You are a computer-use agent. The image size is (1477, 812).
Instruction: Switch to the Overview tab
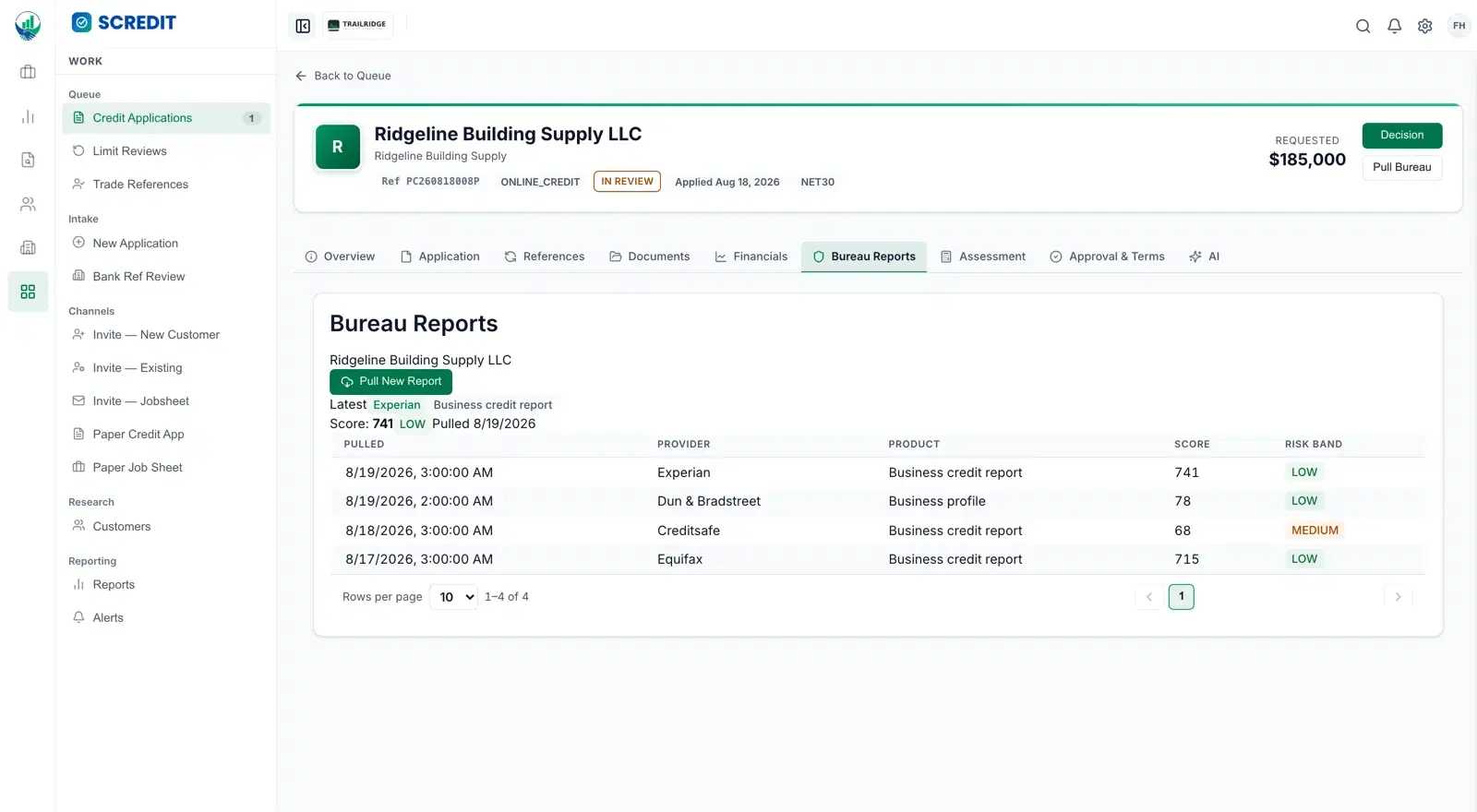(x=340, y=257)
